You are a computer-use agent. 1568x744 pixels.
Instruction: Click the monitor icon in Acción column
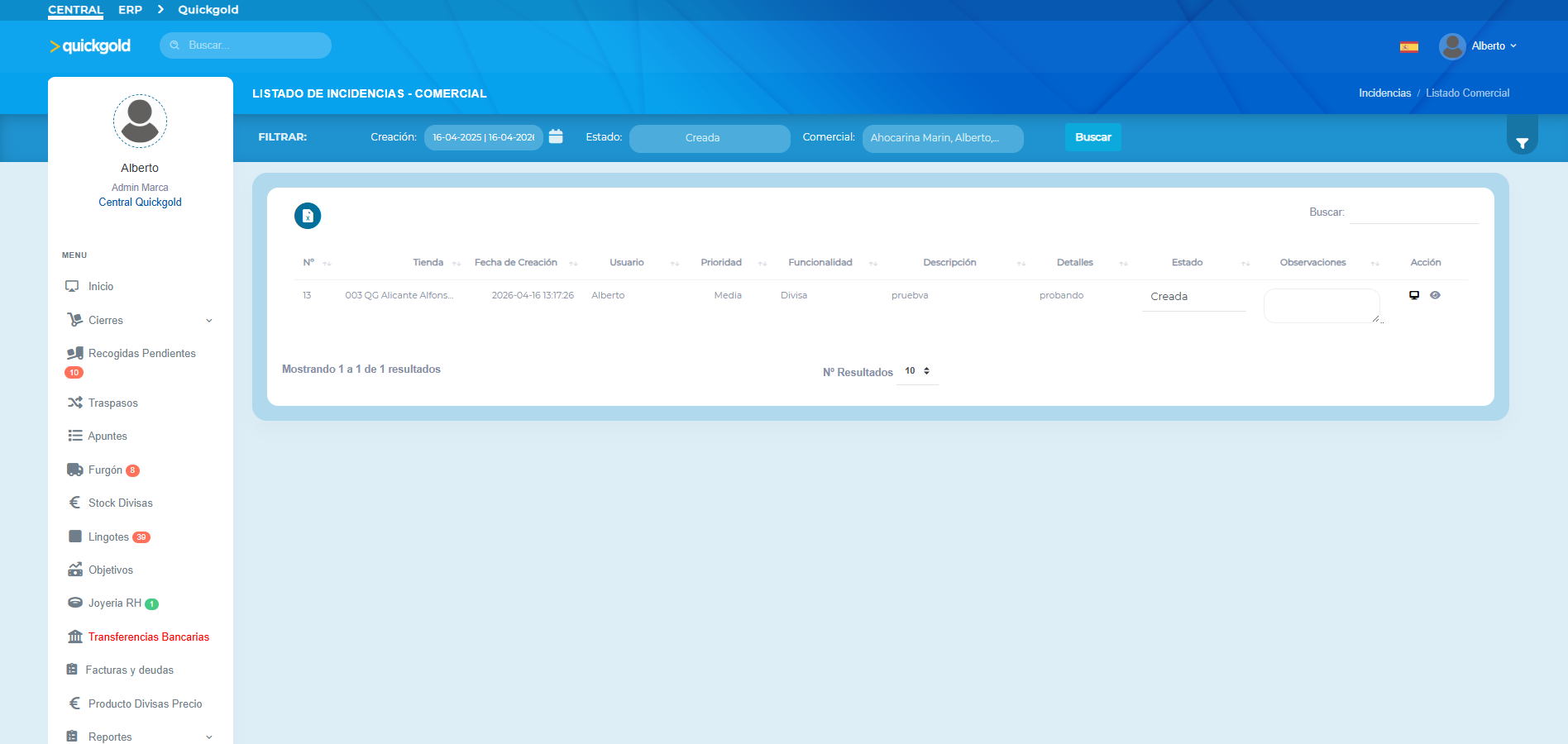1414,295
